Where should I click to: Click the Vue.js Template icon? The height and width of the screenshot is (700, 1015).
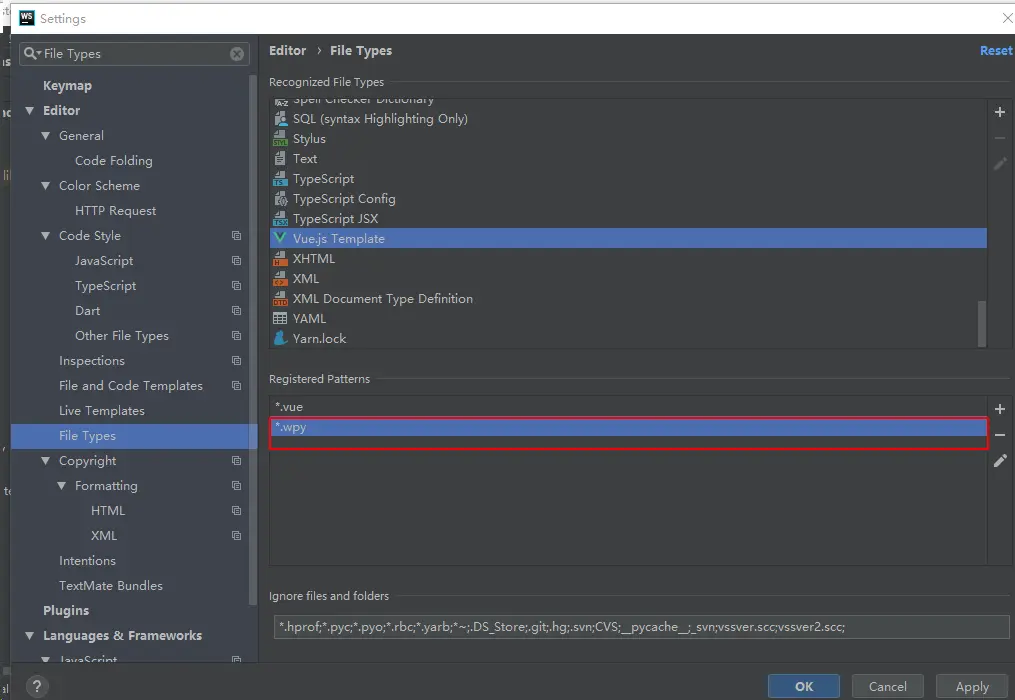tap(280, 238)
